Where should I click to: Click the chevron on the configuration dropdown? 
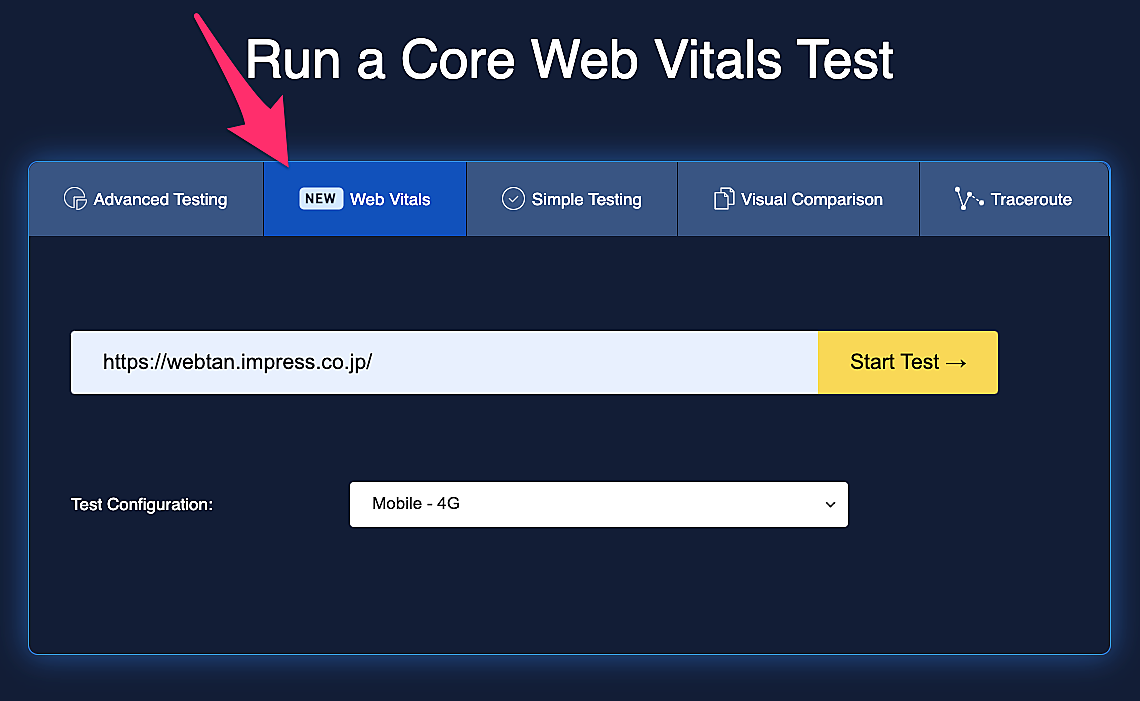point(830,505)
